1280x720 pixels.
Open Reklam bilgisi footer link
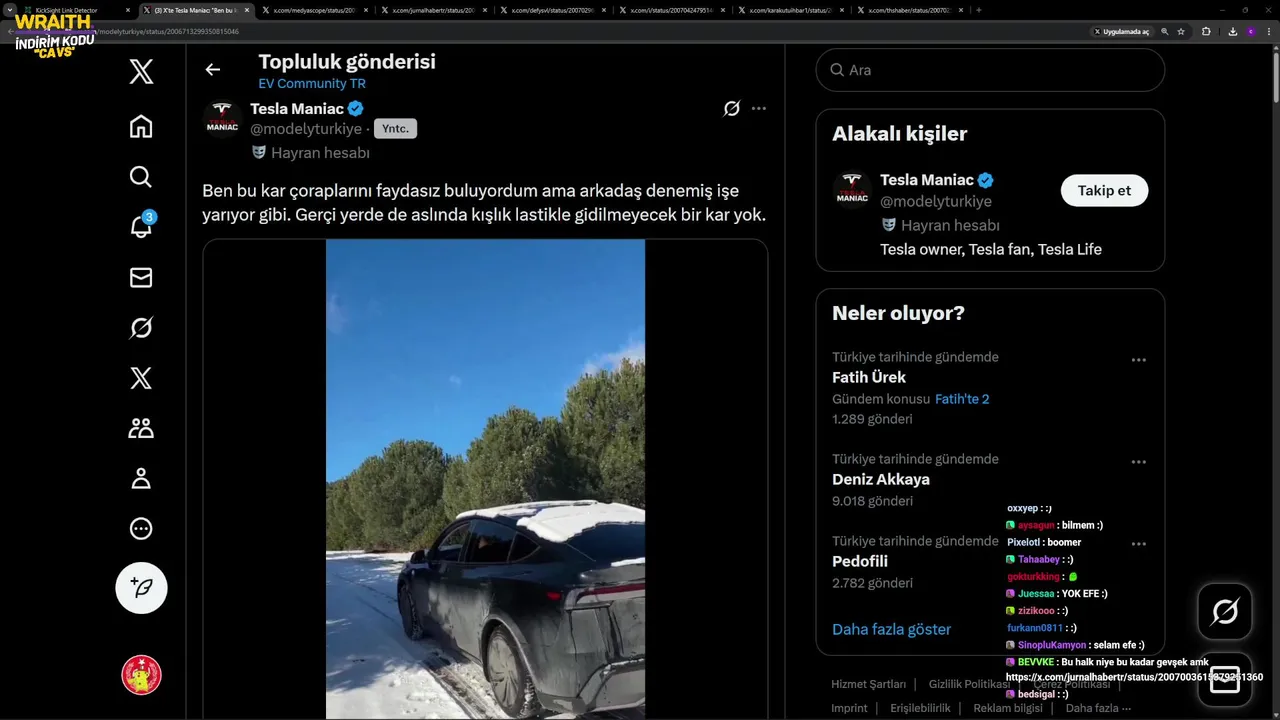point(1008,708)
